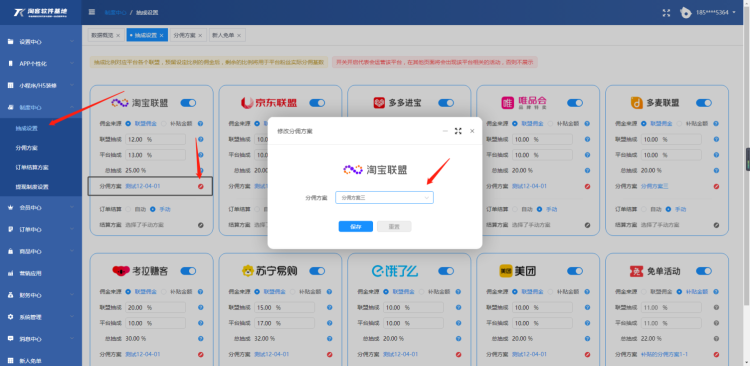This screenshot has width=750, height=366.
Task: Toggle the 淘宝联盟 platform switch
Action: (x=188, y=103)
